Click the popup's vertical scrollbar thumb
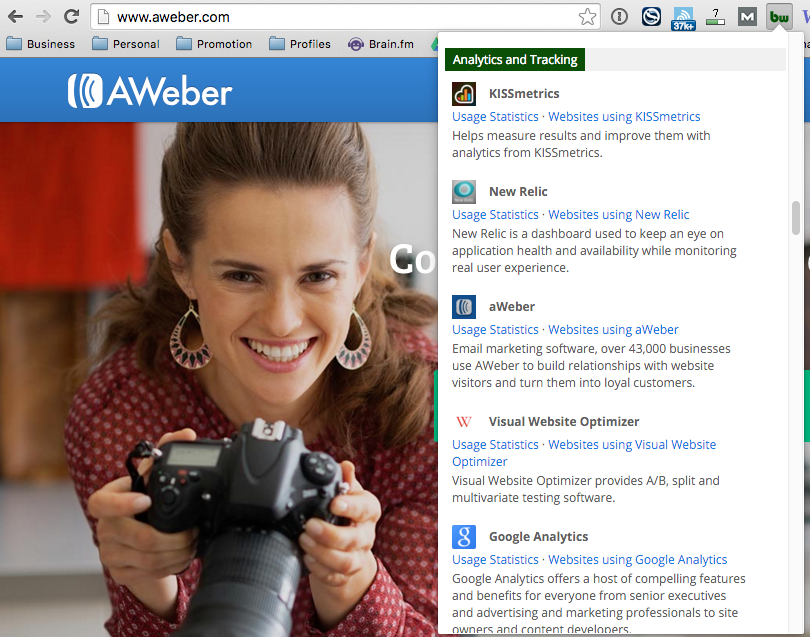This screenshot has width=810, height=637. pos(796,217)
